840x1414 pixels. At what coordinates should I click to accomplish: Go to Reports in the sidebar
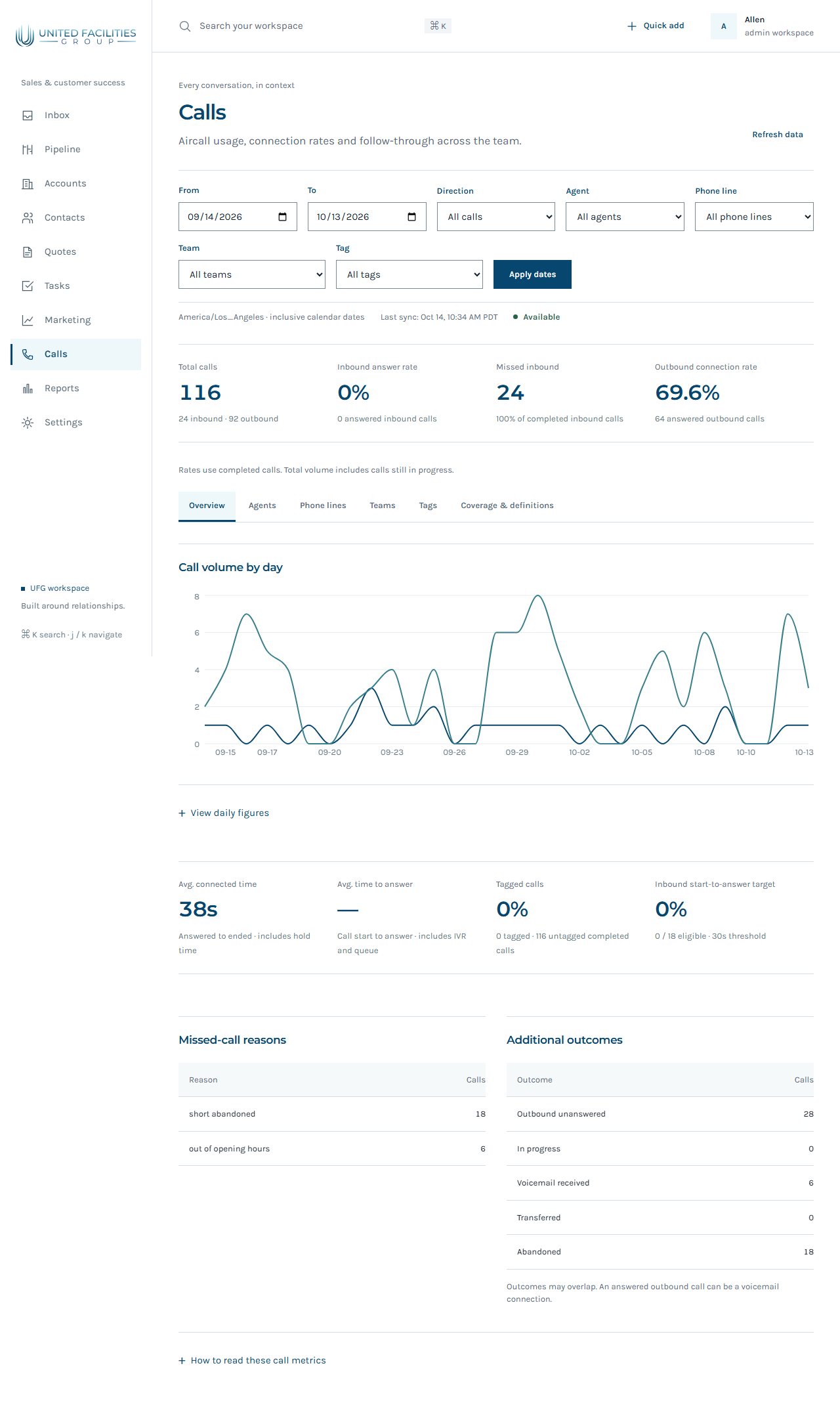(x=76, y=389)
